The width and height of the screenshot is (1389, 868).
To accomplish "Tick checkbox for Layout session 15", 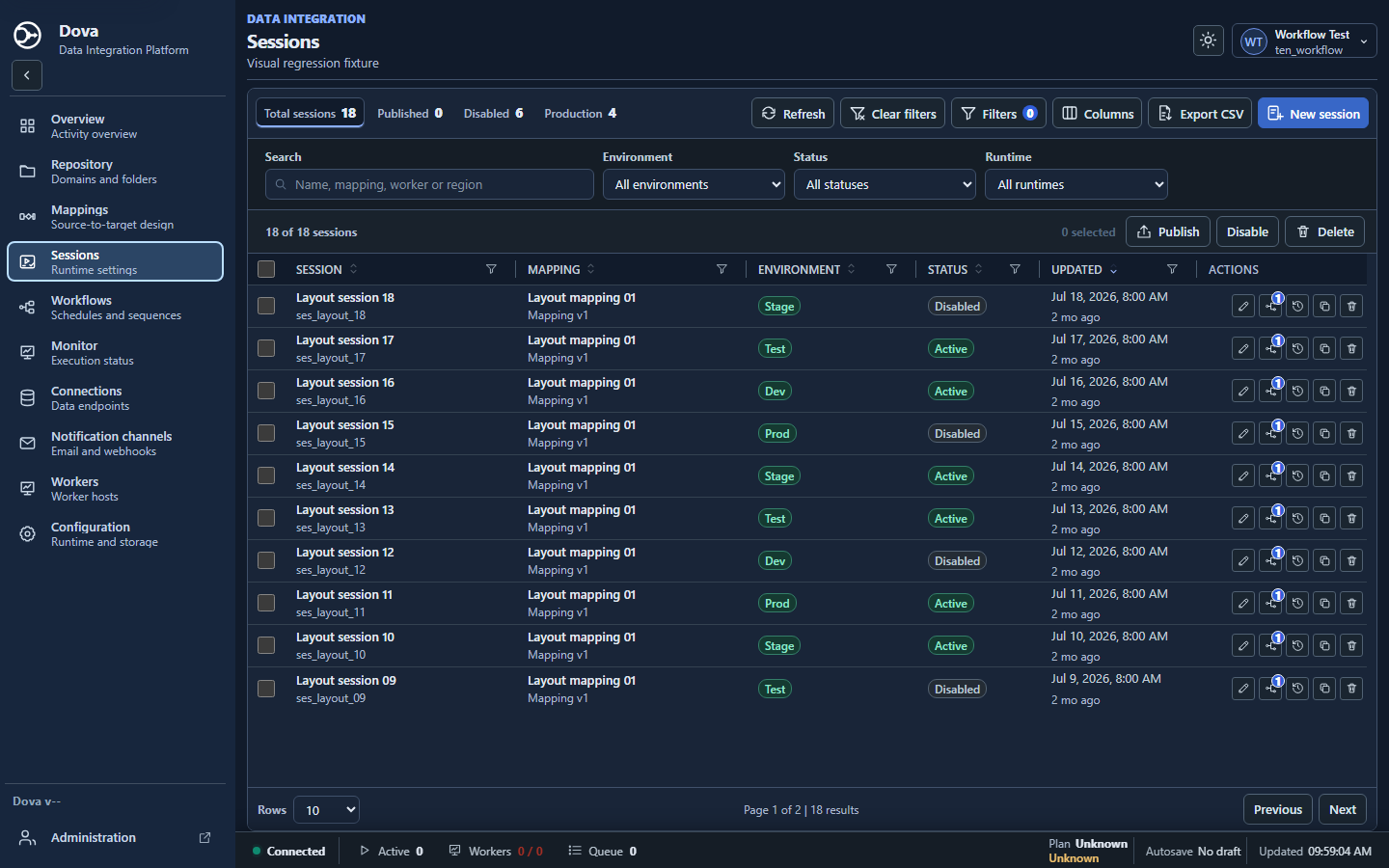I will (267, 433).
